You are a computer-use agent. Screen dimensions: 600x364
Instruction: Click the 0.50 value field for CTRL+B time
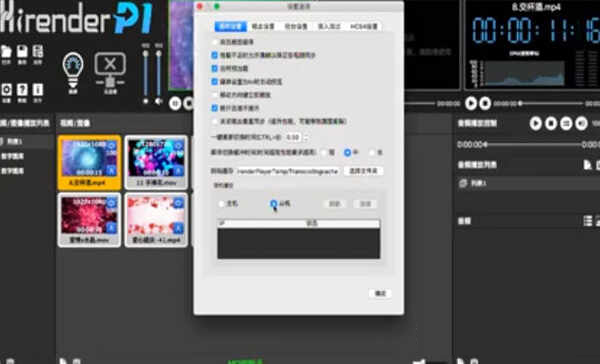point(293,137)
